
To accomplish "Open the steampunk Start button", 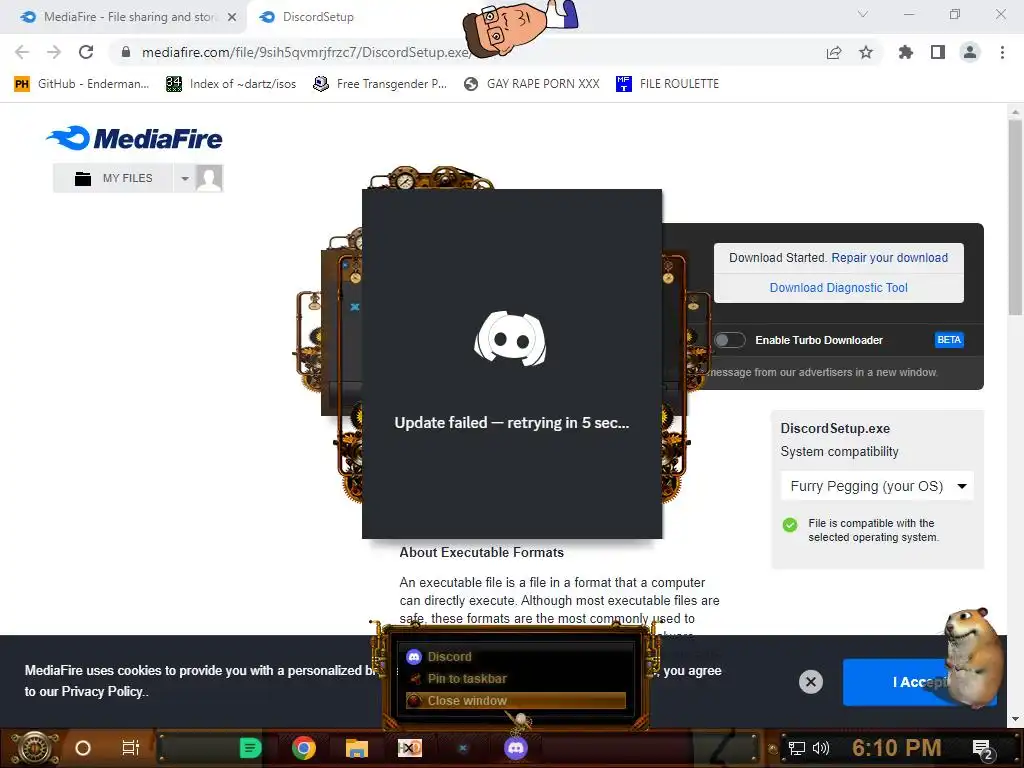I will pos(35,748).
